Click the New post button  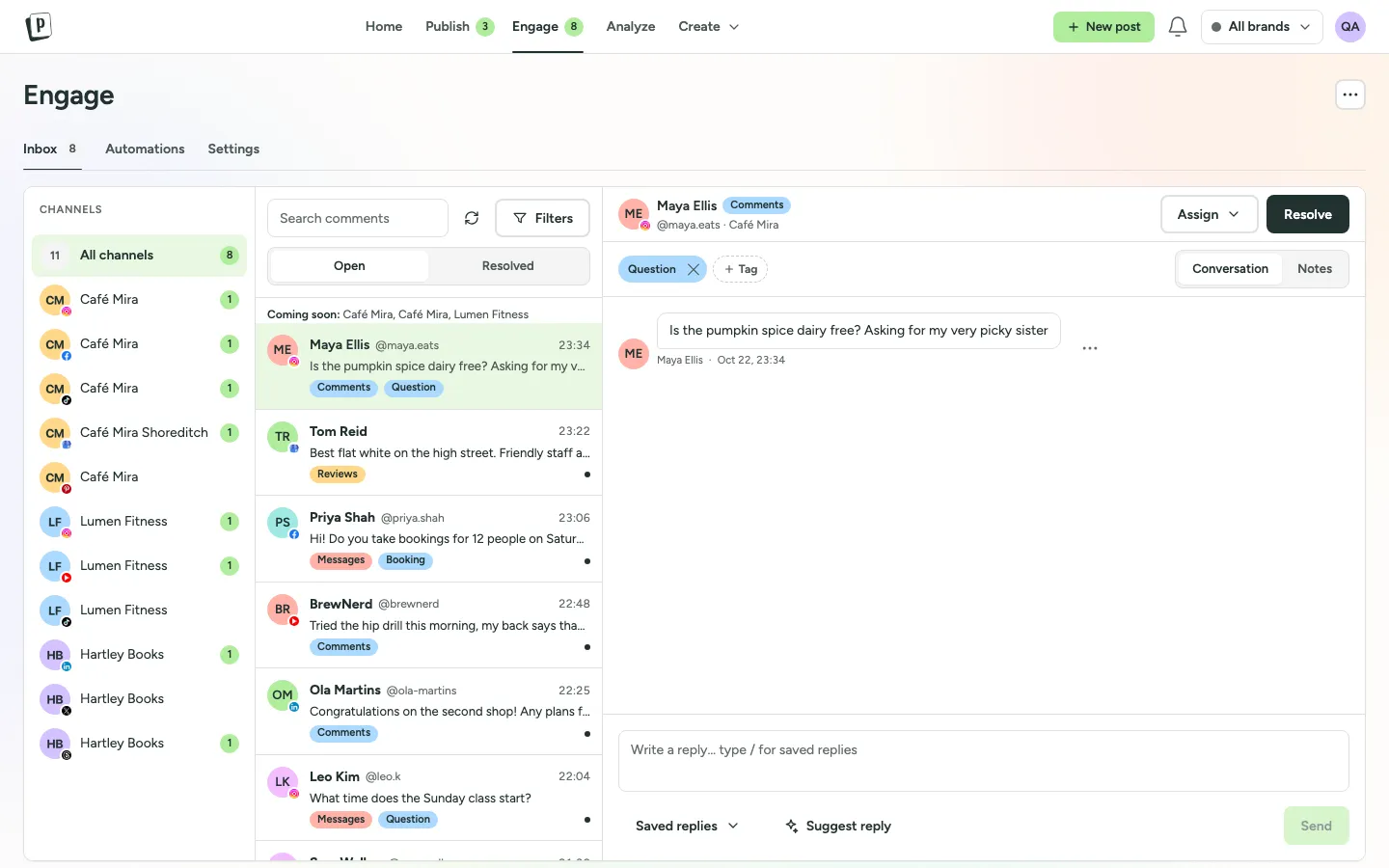point(1103,27)
